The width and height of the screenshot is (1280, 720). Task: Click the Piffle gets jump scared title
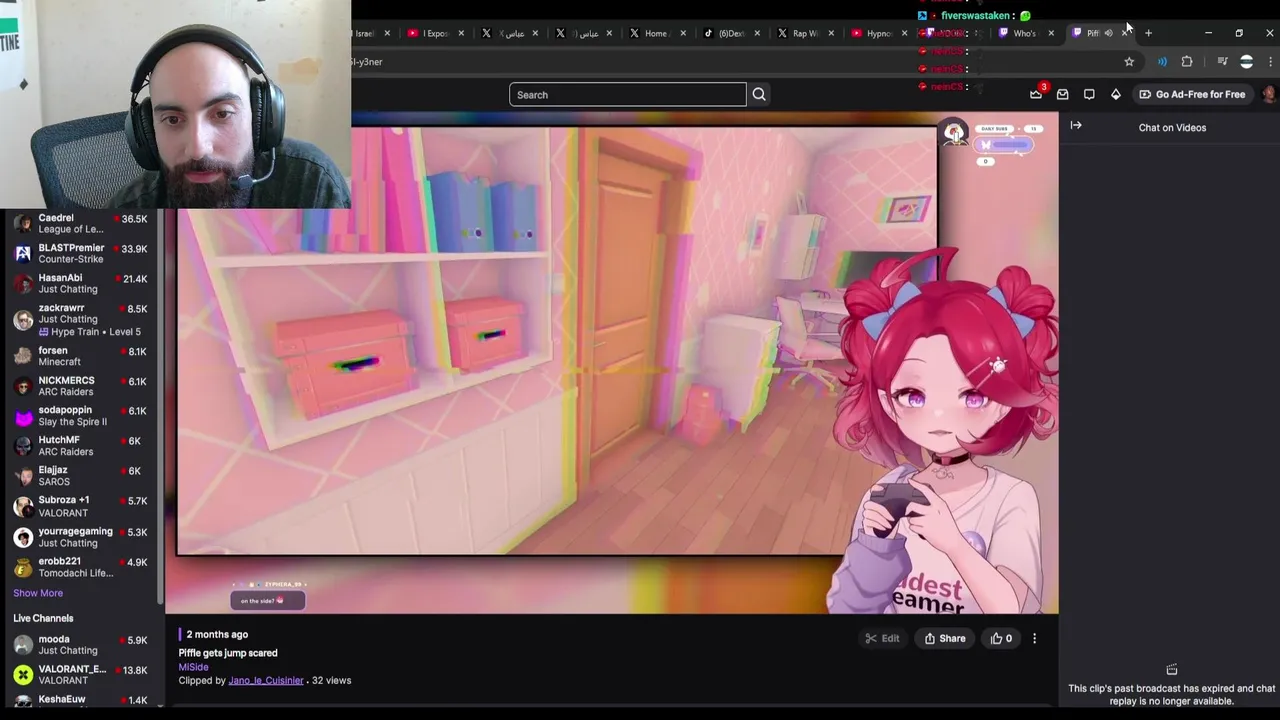pos(228,653)
